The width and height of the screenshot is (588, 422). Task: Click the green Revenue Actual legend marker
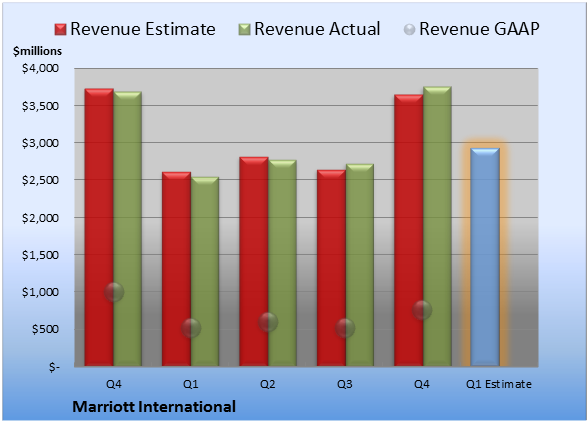[x=244, y=30]
